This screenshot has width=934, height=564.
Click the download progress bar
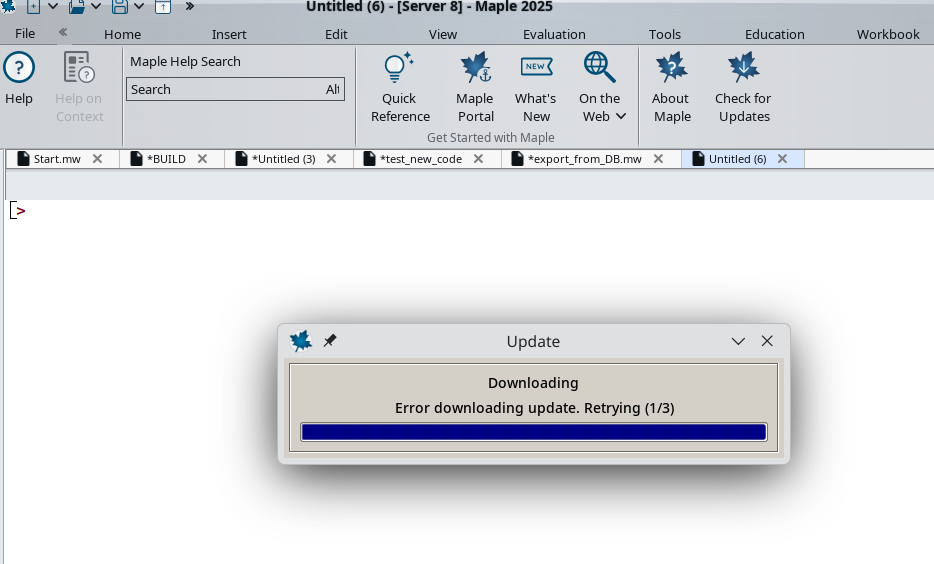click(x=533, y=432)
